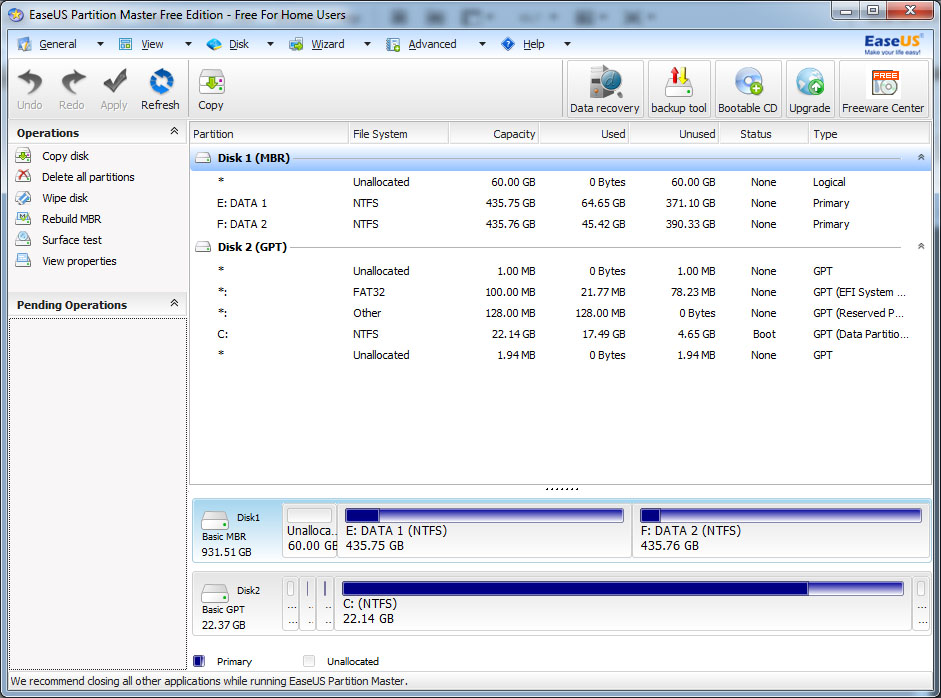Click the dotted pane splitter handle
The image size is (941, 698).
pos(562,489)
